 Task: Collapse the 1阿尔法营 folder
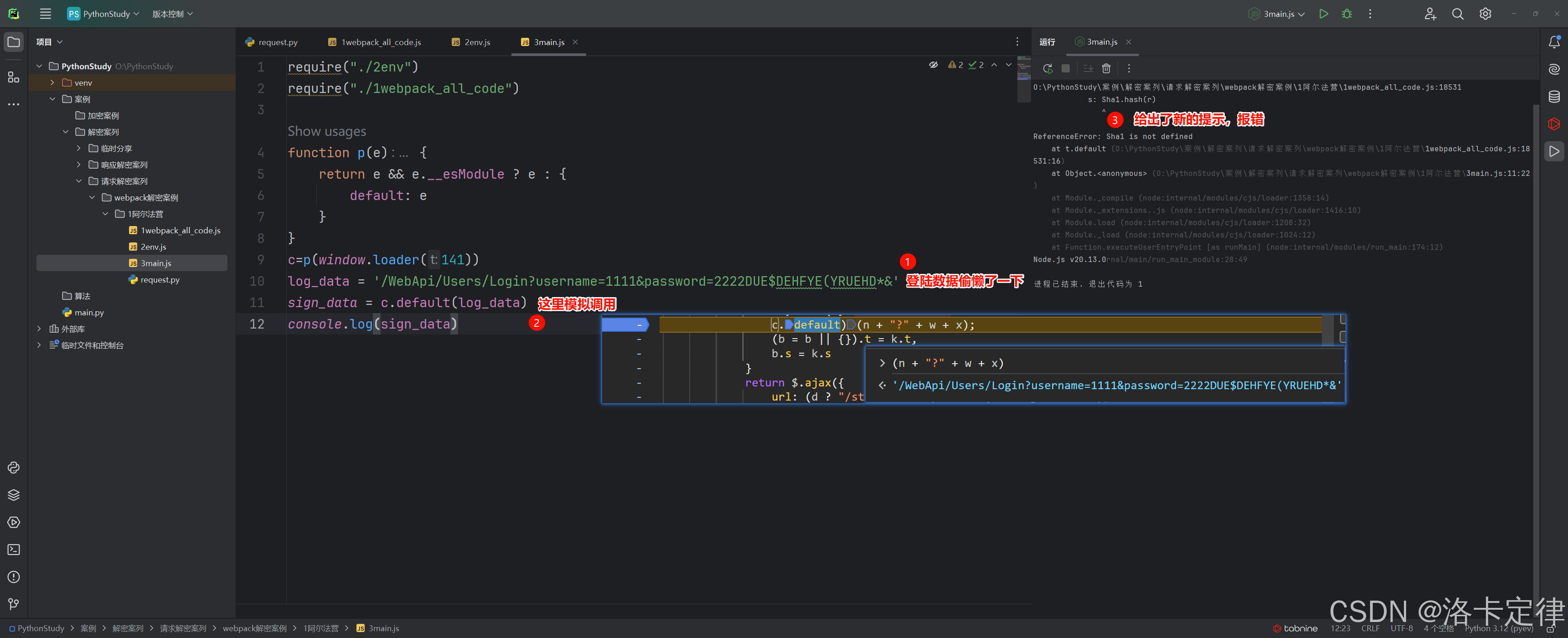[x=105, y=214]
